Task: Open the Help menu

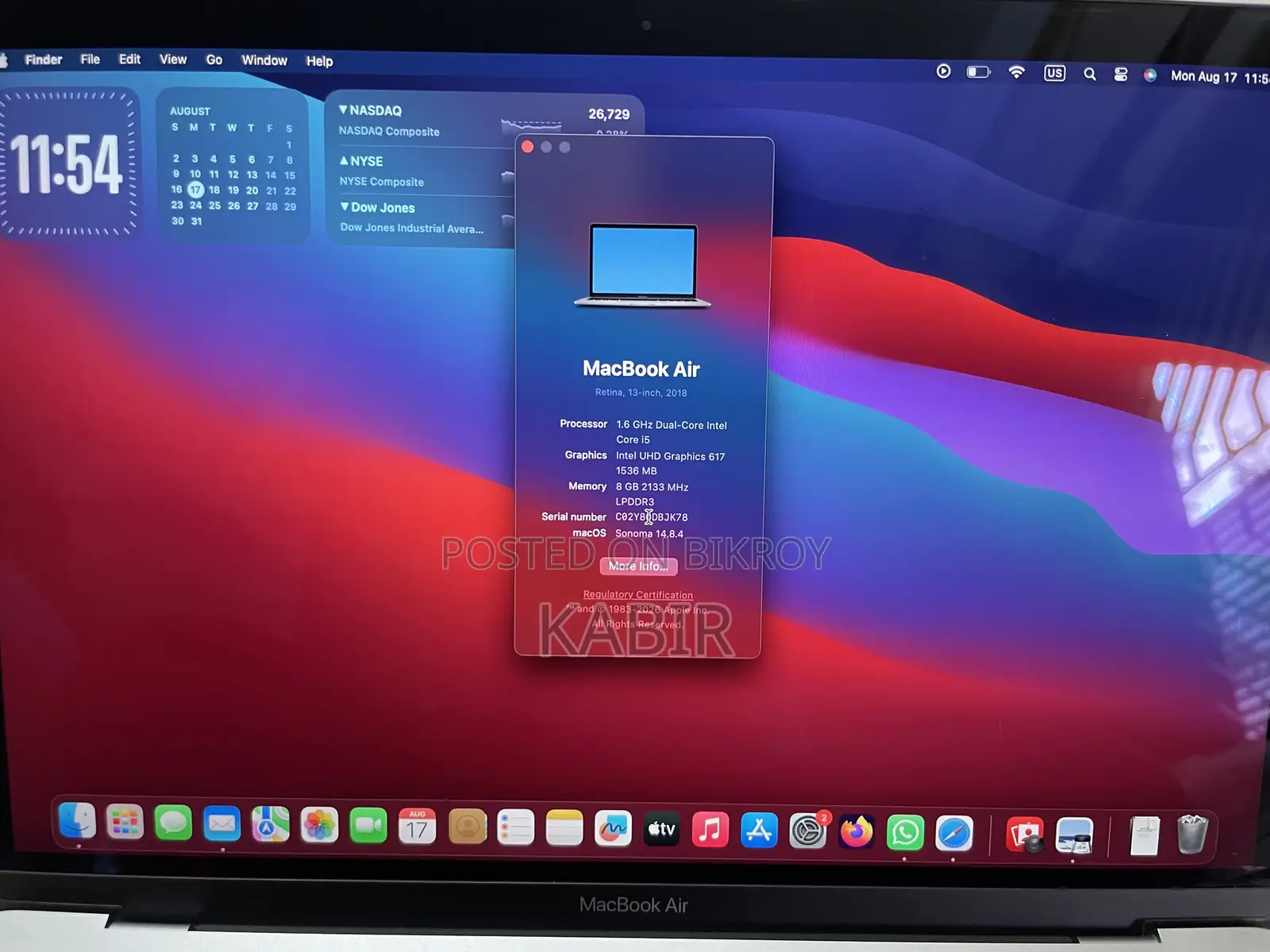Action: coord(320,61)
